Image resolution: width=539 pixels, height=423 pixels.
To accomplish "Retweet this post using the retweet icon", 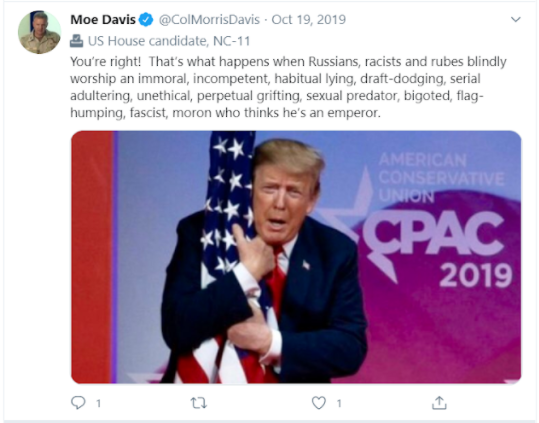I will tap(199, 403).
